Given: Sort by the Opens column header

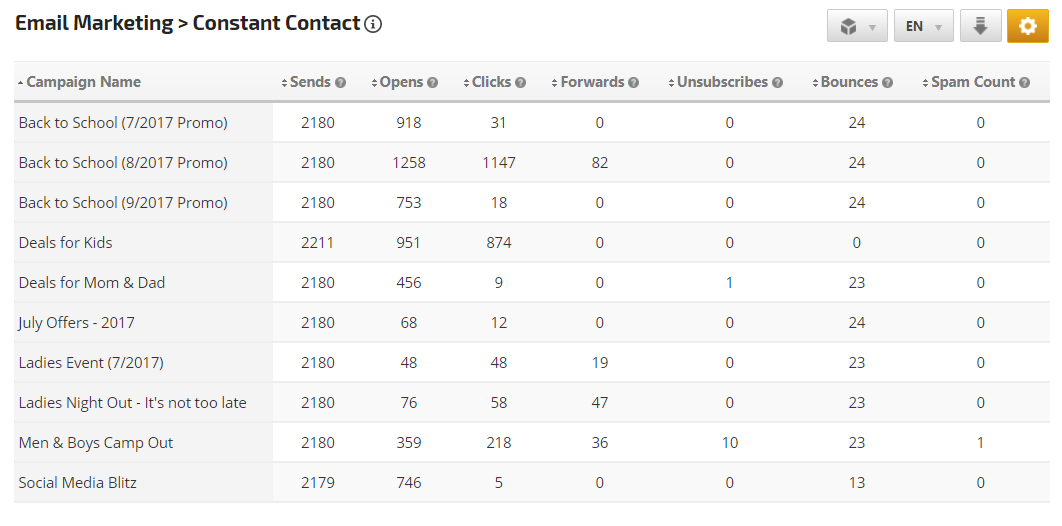Looking at the screenshot, I should point(401,82).
